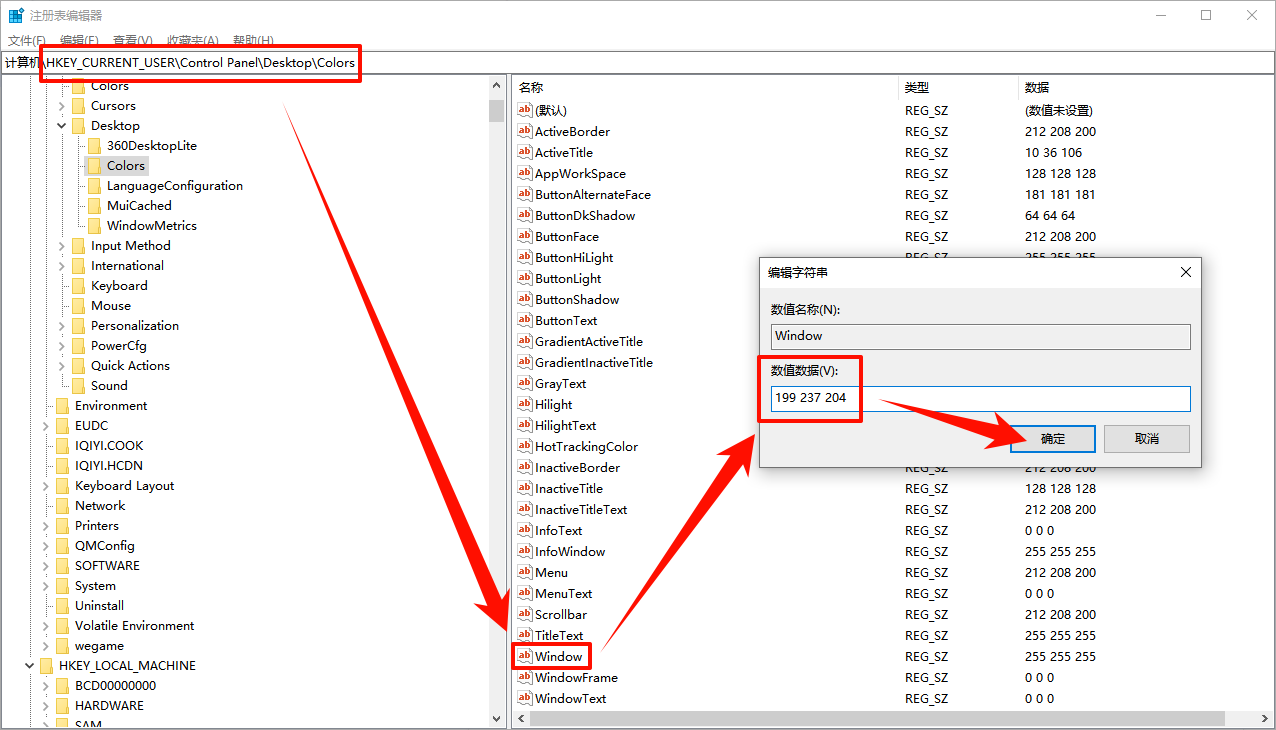
Task: Click the registry address bar path
Action: 638,62
